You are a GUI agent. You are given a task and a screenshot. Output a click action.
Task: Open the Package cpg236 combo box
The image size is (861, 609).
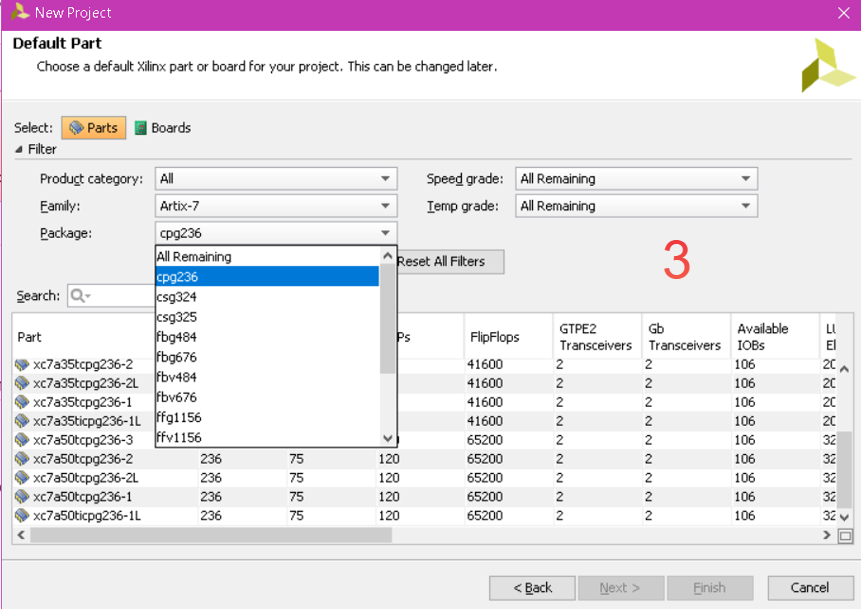pyautogui.click(x=276, y=233)
